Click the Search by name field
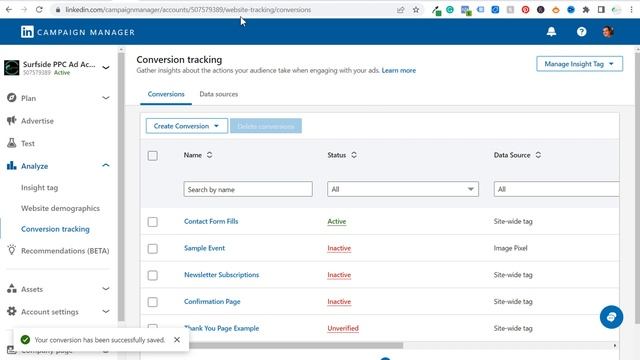Image resolution: width=640 pixels, height=360 pixels. point(248,189)
